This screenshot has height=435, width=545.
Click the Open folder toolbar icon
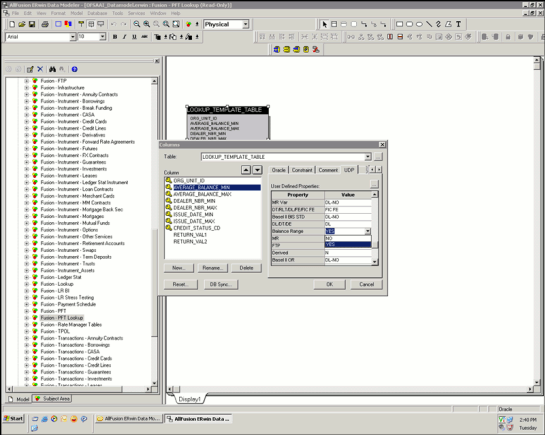pyautogui.click(x=22, y=24)
